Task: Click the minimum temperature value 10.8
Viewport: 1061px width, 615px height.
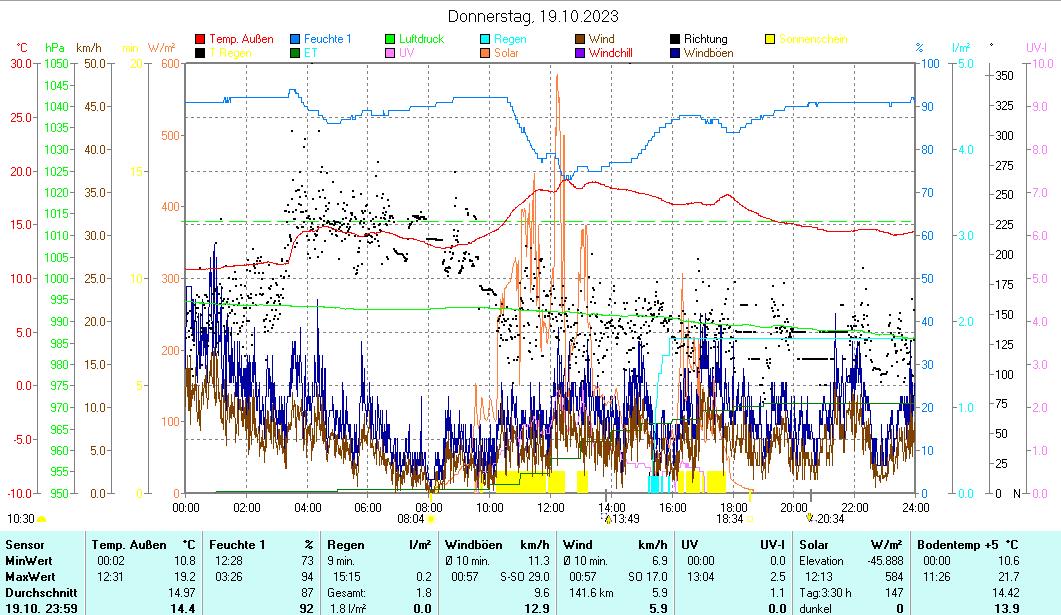Action: coord(184,561)
